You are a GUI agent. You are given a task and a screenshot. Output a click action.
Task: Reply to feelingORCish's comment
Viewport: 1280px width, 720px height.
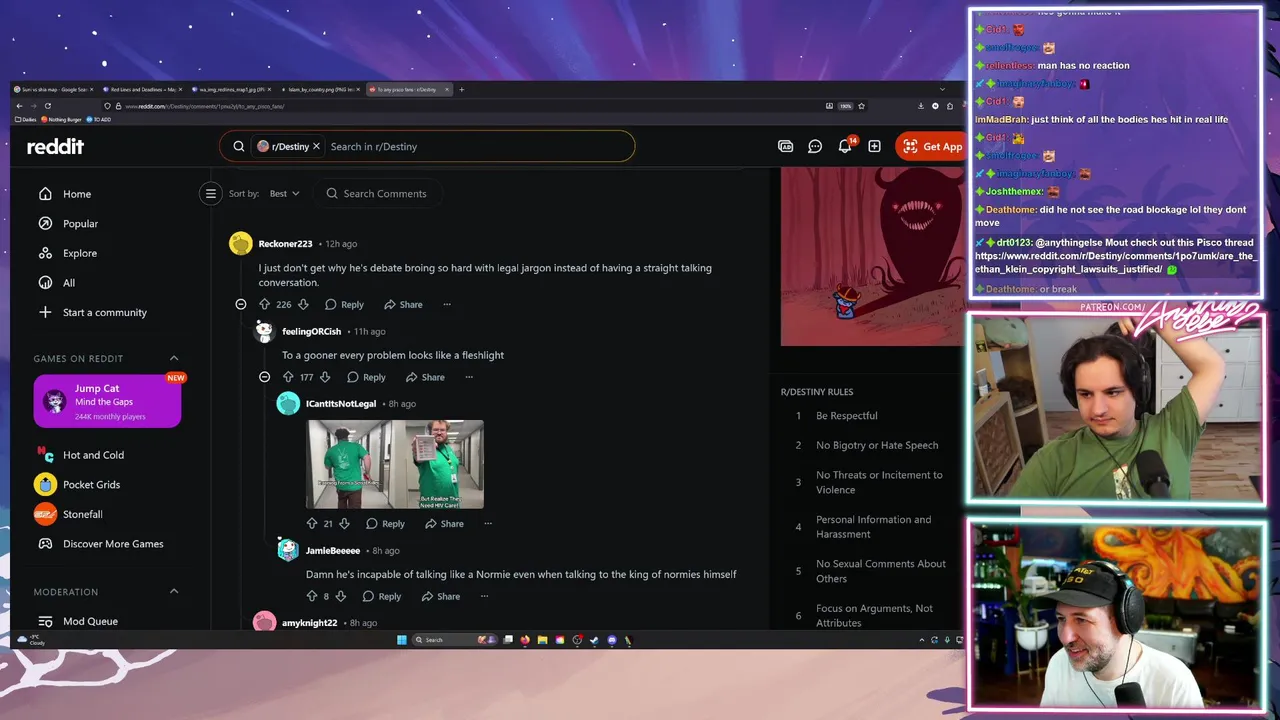click(366, 377)
